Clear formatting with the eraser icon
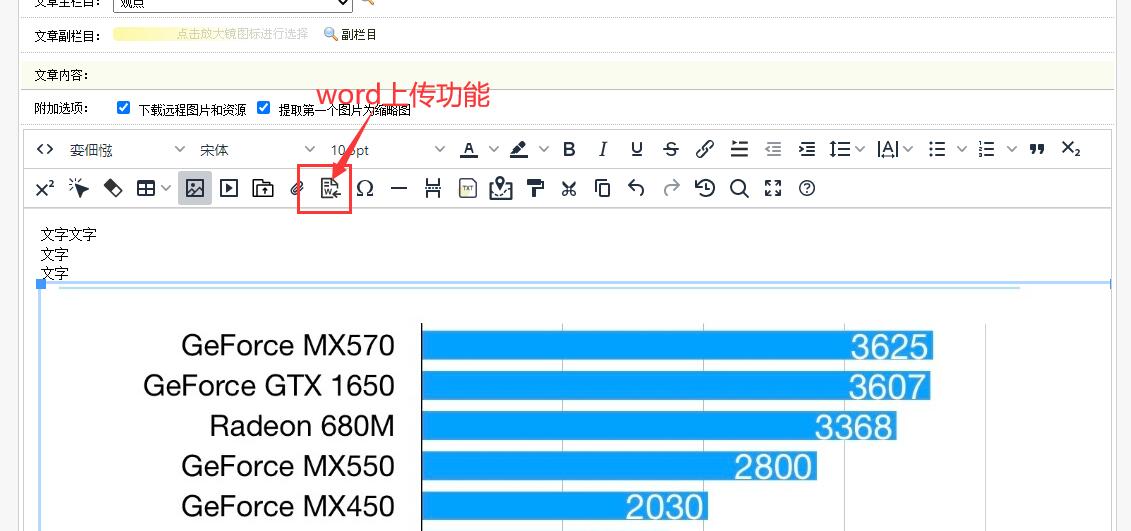 click(x=113, y=188)
